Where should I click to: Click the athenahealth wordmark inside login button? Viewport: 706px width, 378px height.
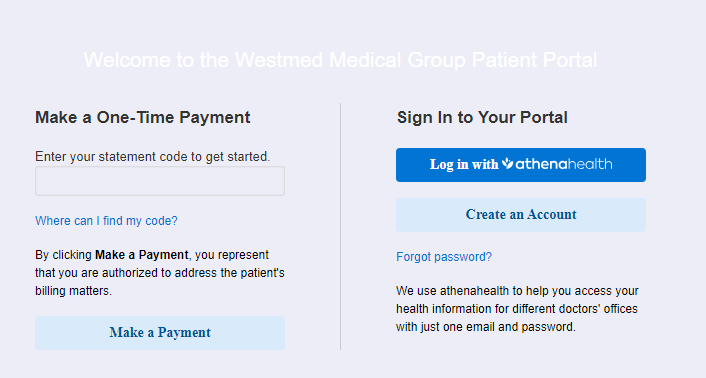[564, 164]
